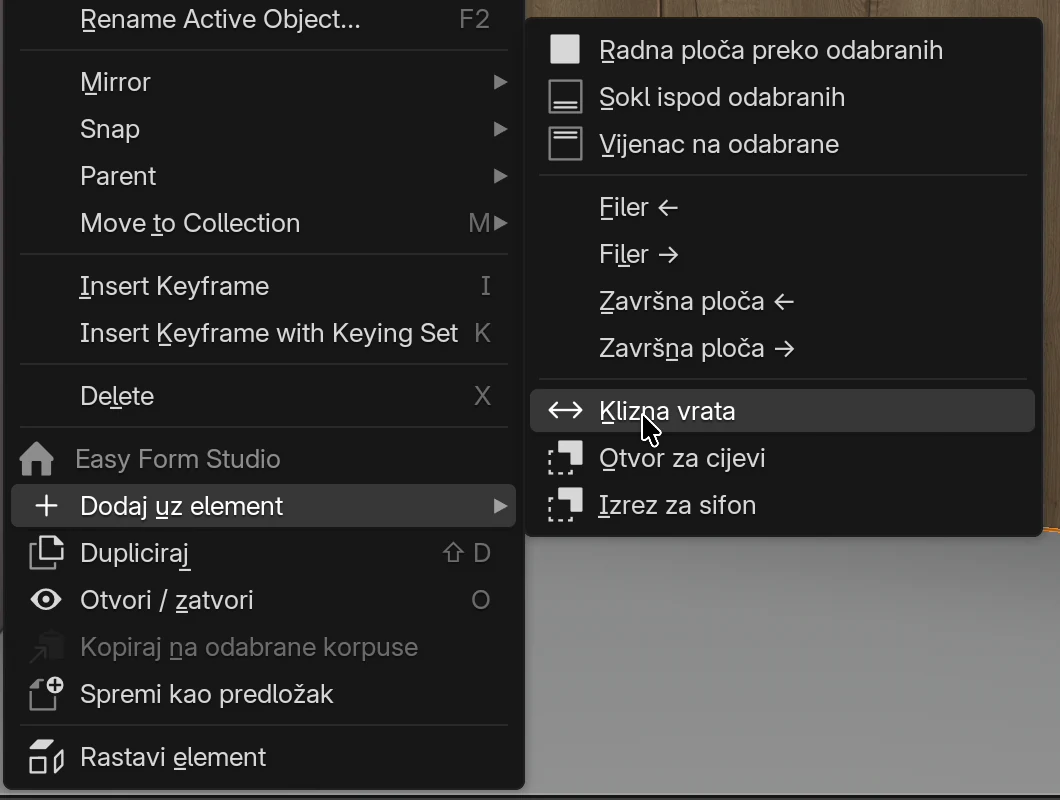Click the white square Radna ploča icon
Screen dimensions: 1060x800
coord(565,50)
